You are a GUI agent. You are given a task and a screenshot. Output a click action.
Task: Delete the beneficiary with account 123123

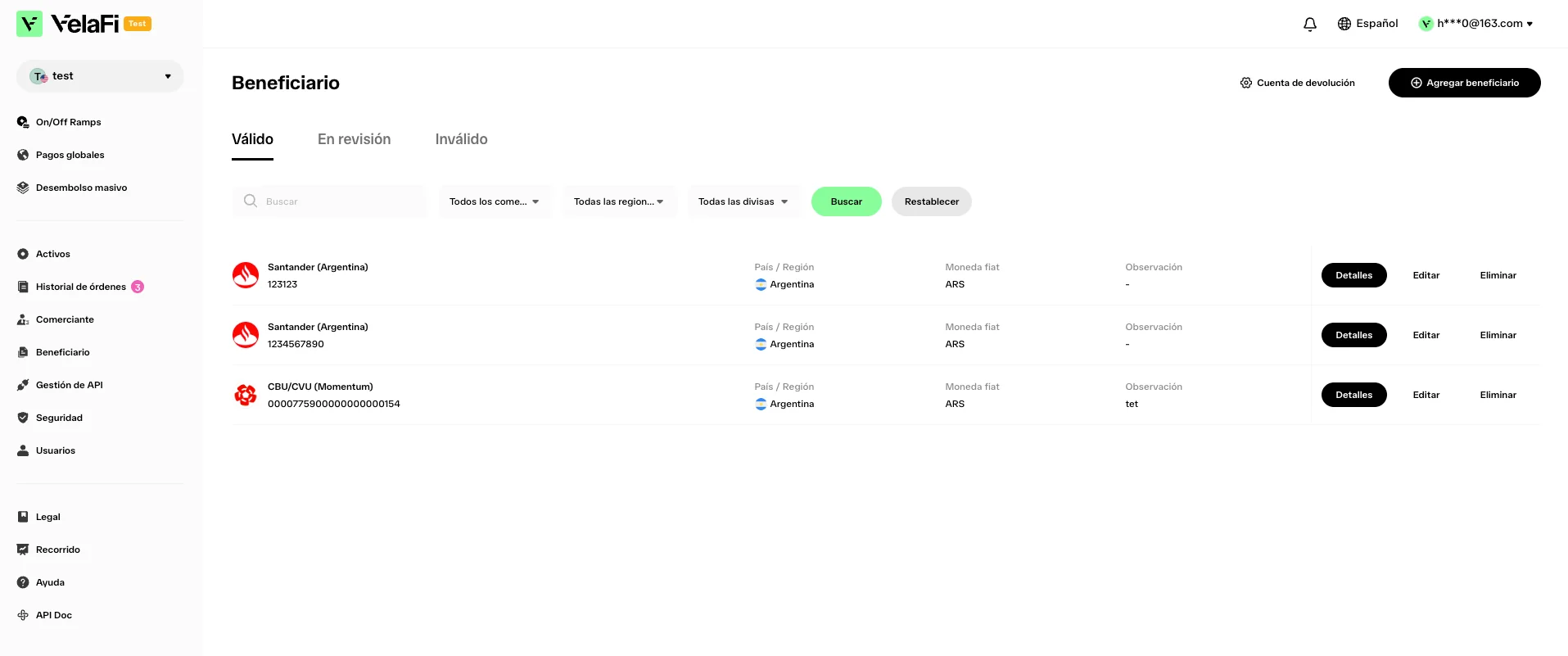coord(1498,275)
